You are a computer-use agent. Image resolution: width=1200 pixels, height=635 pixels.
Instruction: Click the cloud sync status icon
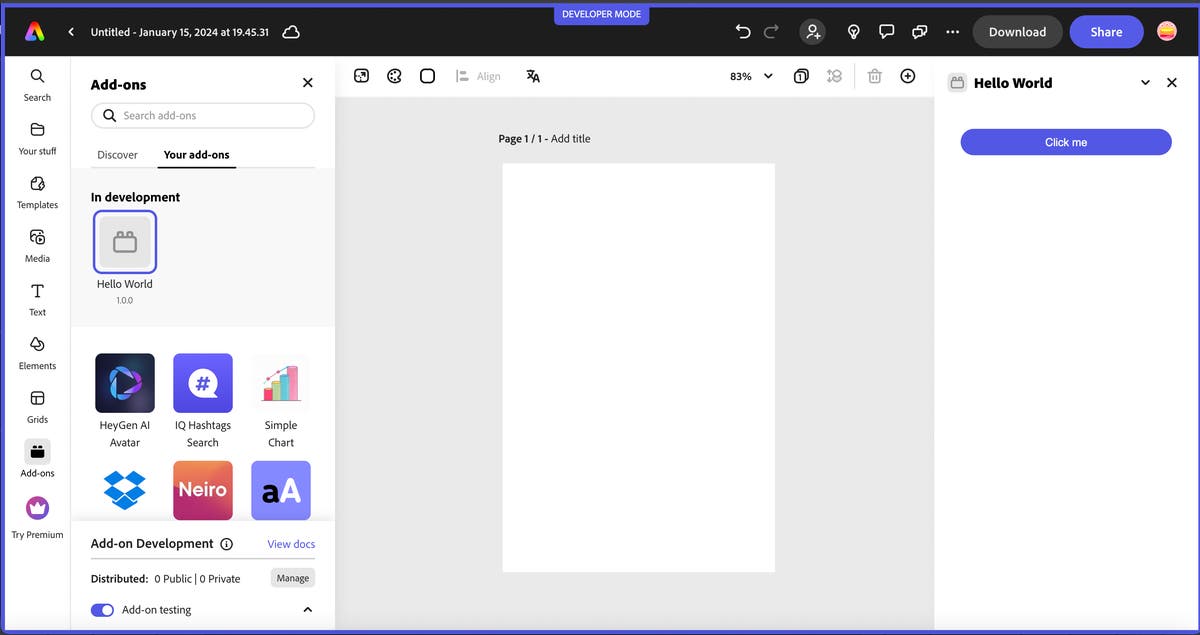[291, 32]
